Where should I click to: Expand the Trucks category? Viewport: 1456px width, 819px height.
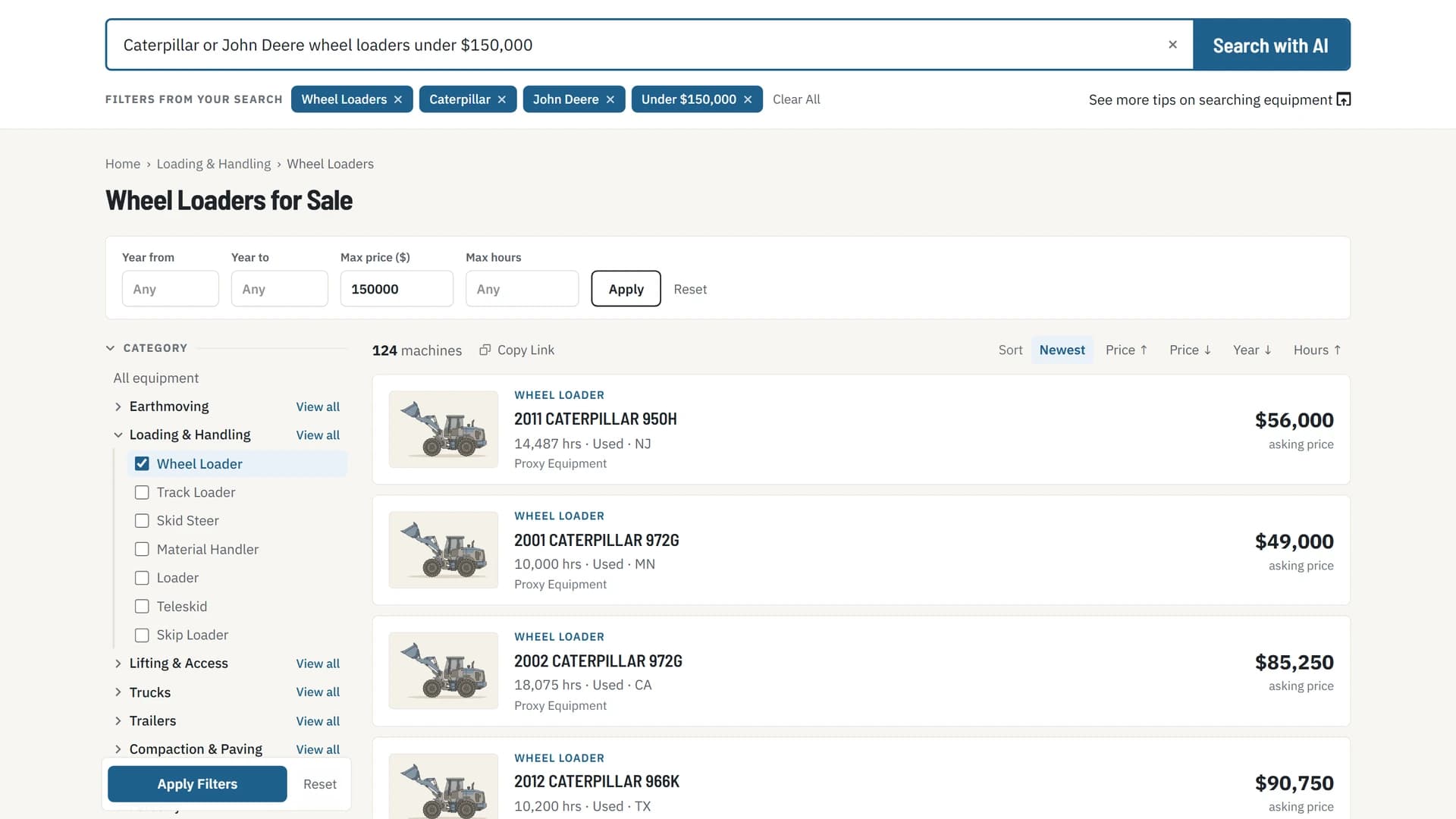[118, 692]
